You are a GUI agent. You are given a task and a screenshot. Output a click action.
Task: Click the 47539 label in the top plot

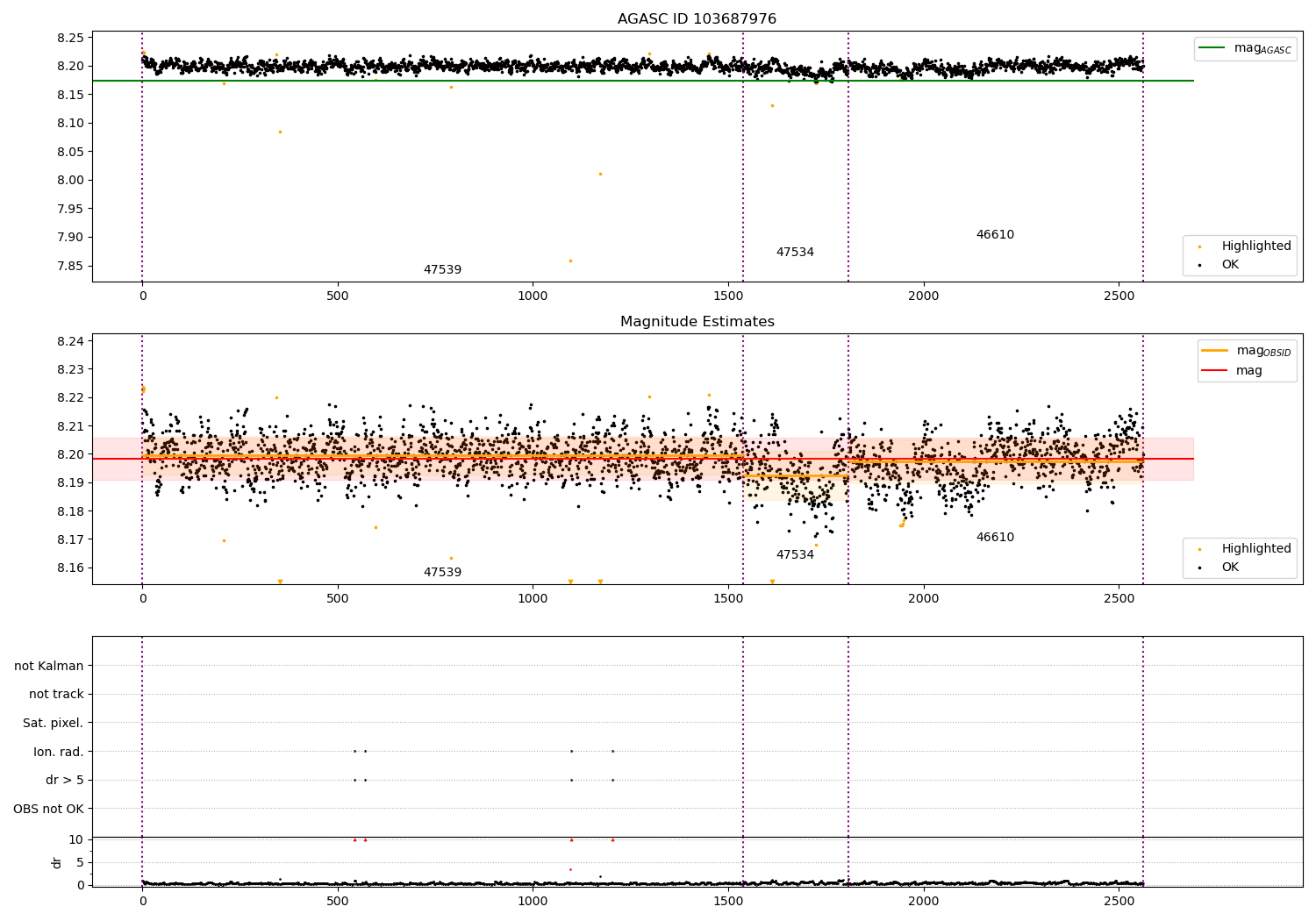pos(442,270)
